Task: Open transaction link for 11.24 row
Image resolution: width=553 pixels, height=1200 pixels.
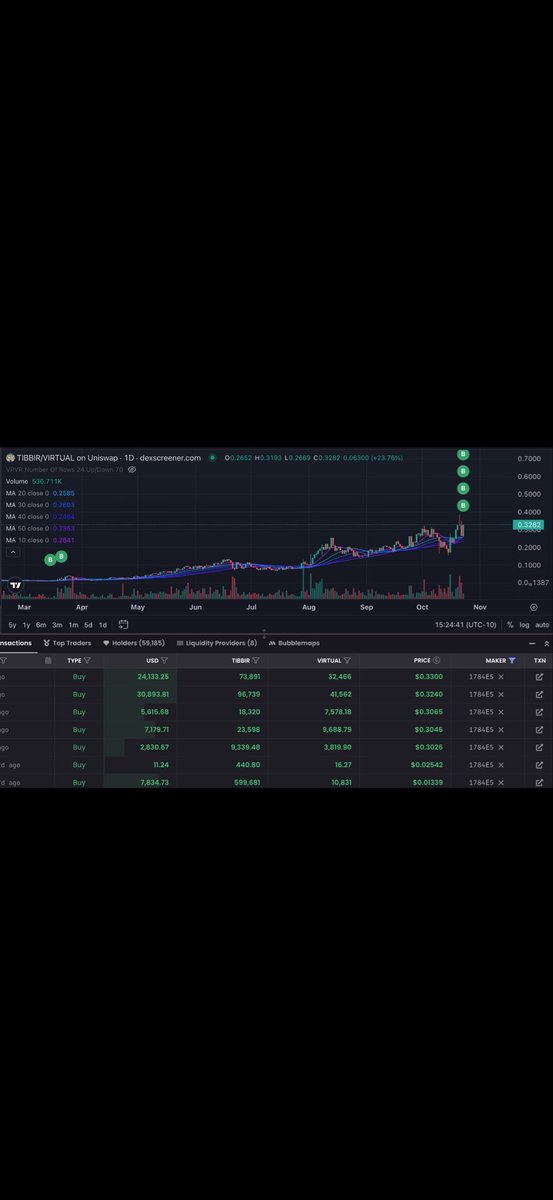Action: tap(540, 765)
